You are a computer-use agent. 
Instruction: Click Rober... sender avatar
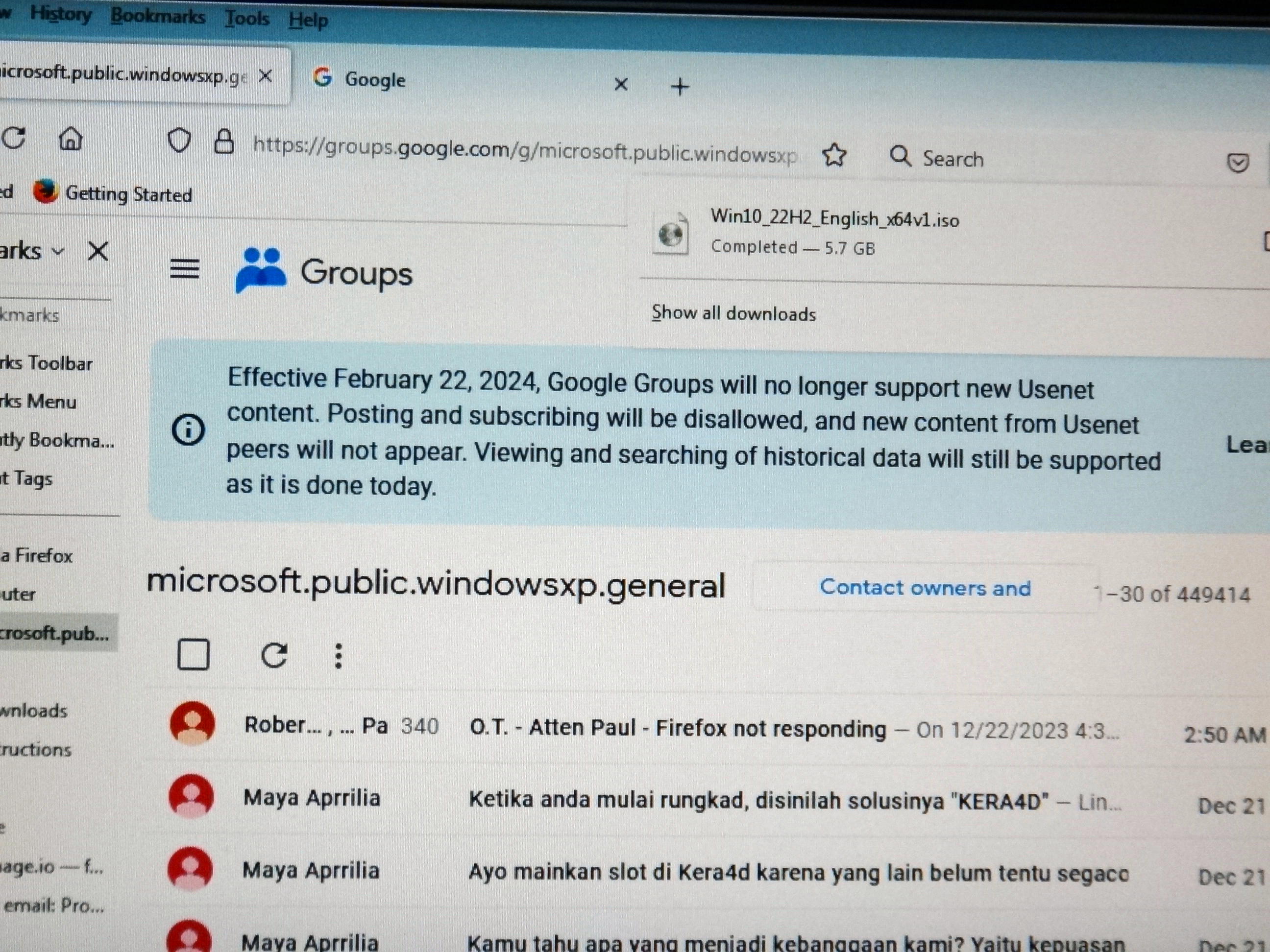point(193,723)
